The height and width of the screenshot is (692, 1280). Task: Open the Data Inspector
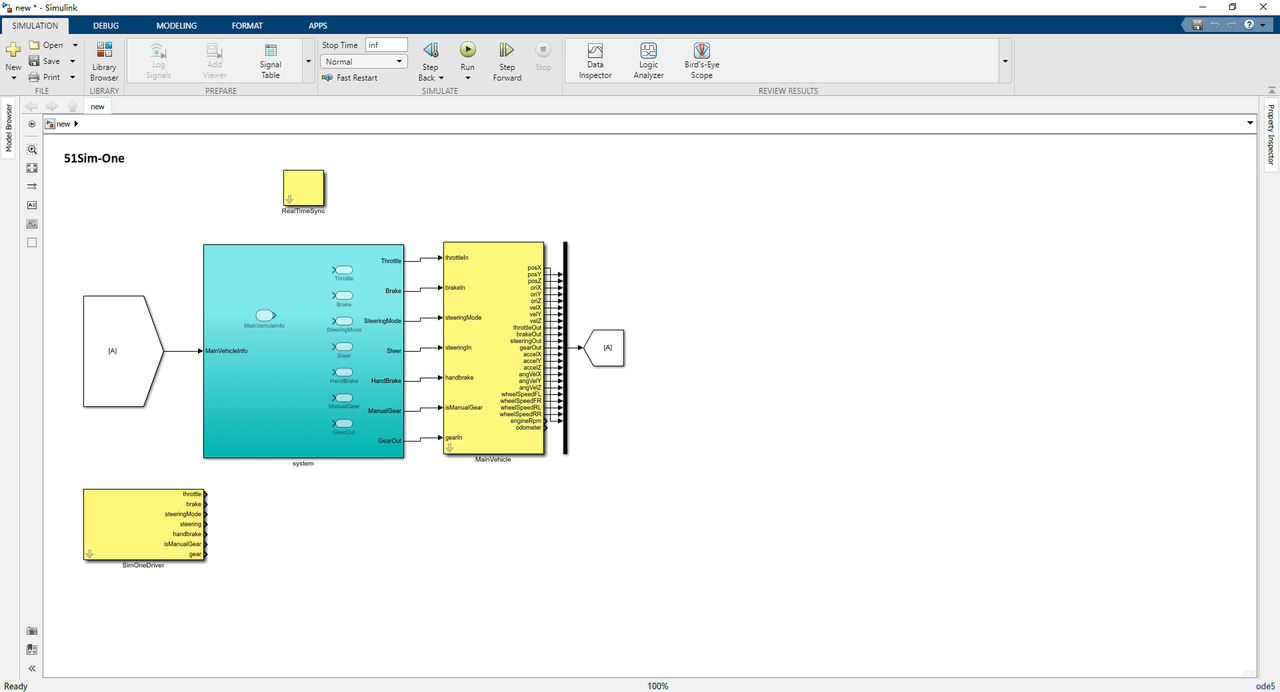595,61
